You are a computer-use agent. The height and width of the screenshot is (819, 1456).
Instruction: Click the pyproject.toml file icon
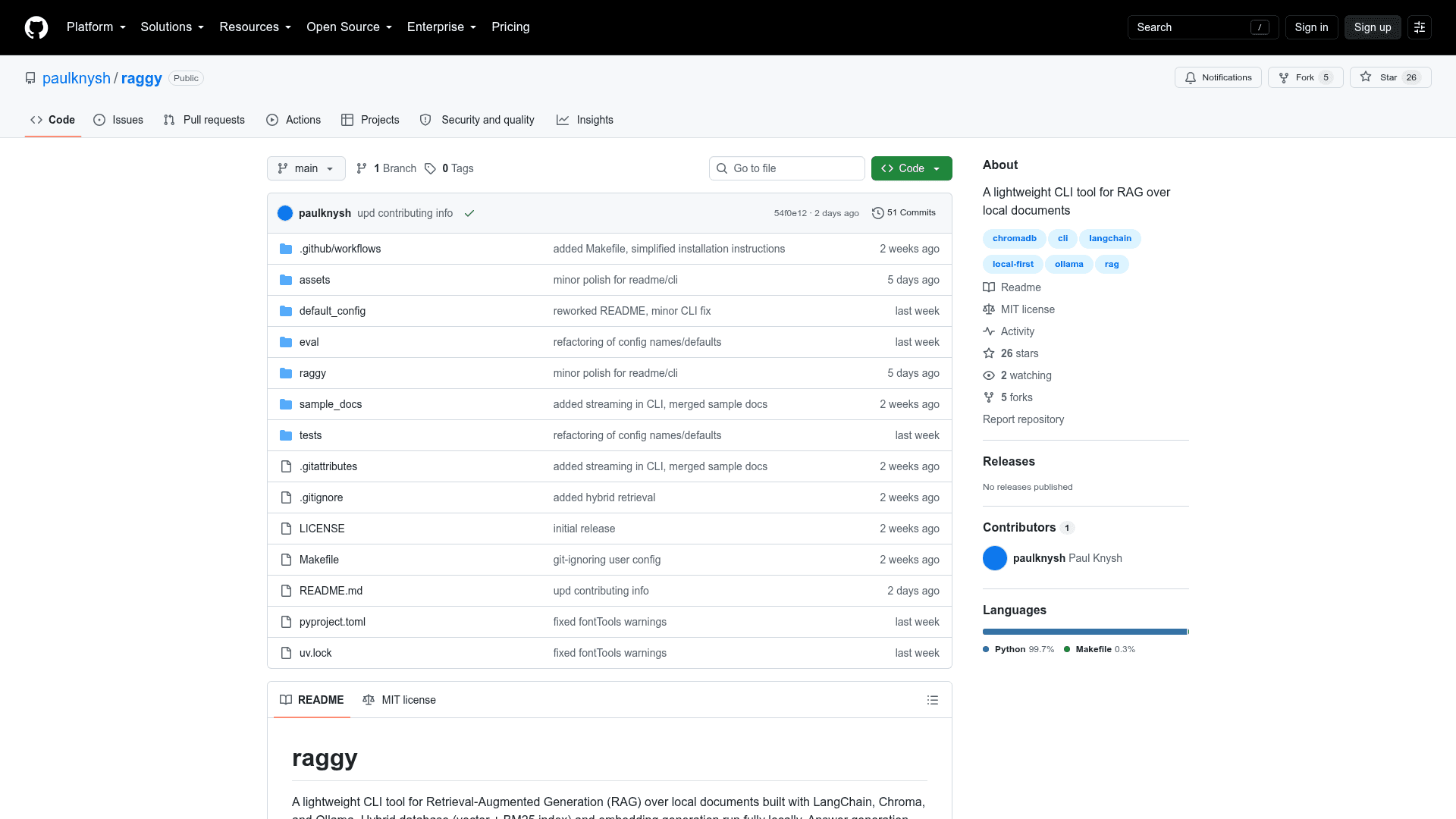pyautogui.click(x=286, y=622)
